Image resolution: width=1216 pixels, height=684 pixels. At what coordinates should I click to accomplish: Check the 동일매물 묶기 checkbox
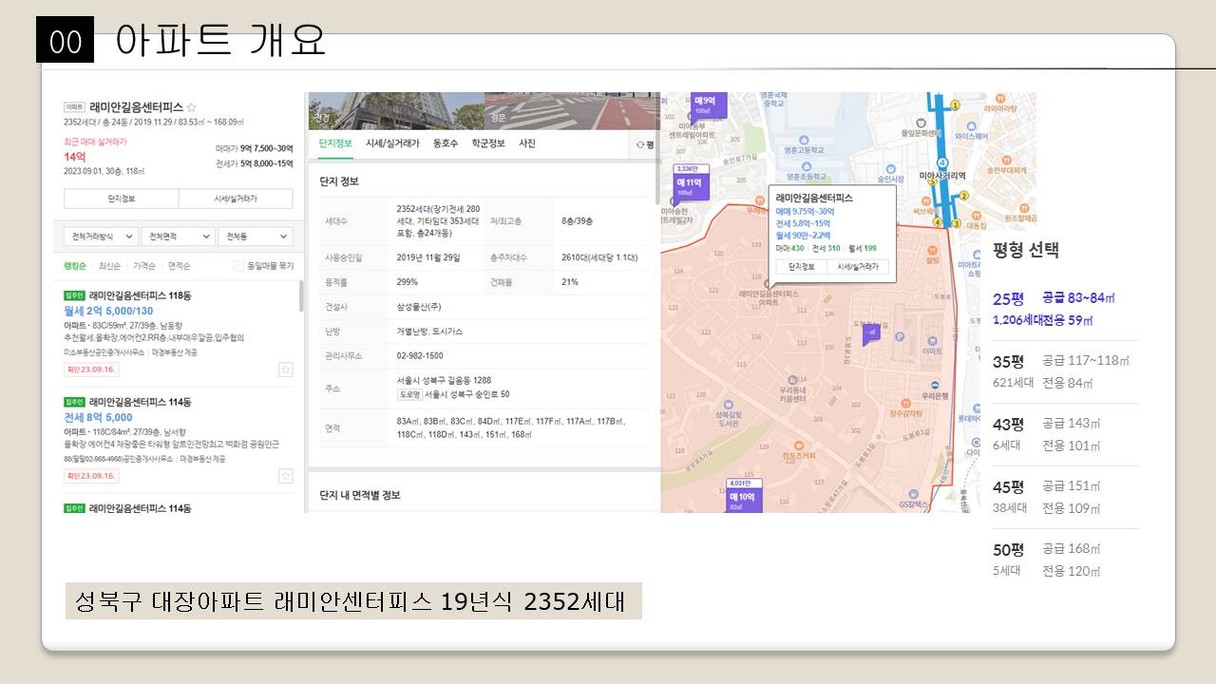pos(238,266)
